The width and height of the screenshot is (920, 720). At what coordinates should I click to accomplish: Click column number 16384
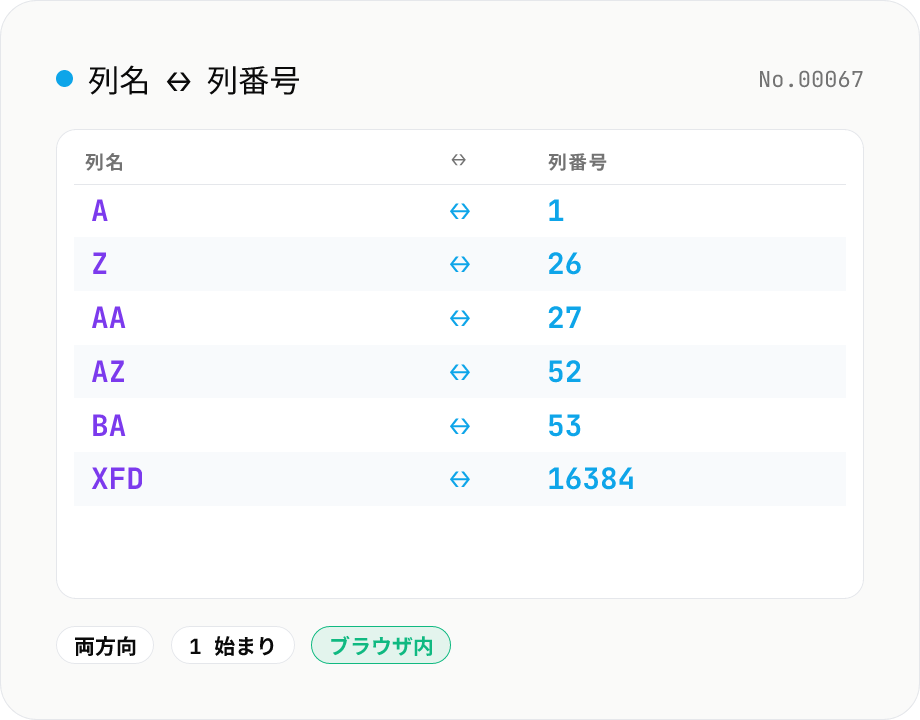591,479
